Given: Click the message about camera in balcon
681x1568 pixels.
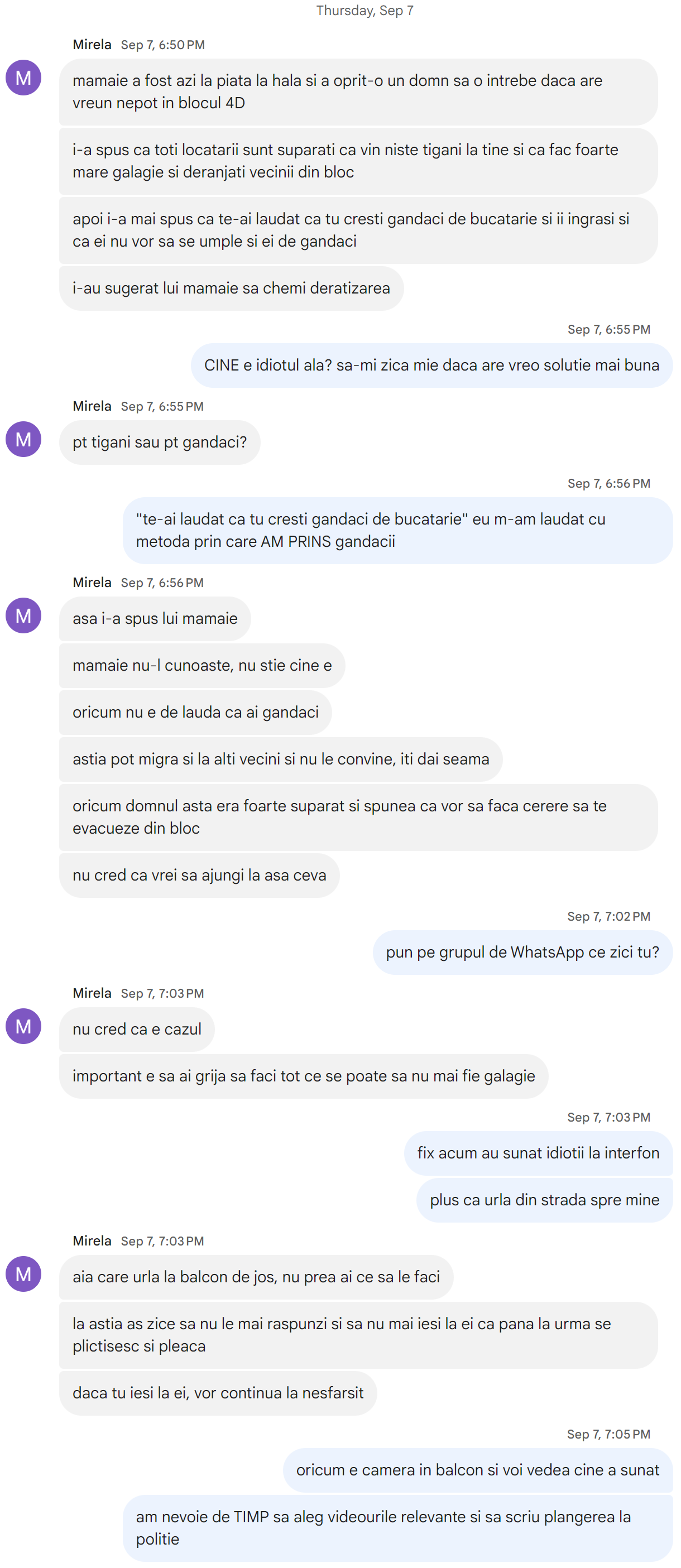Looking at the screenshot, I should tap(478, 1470).
